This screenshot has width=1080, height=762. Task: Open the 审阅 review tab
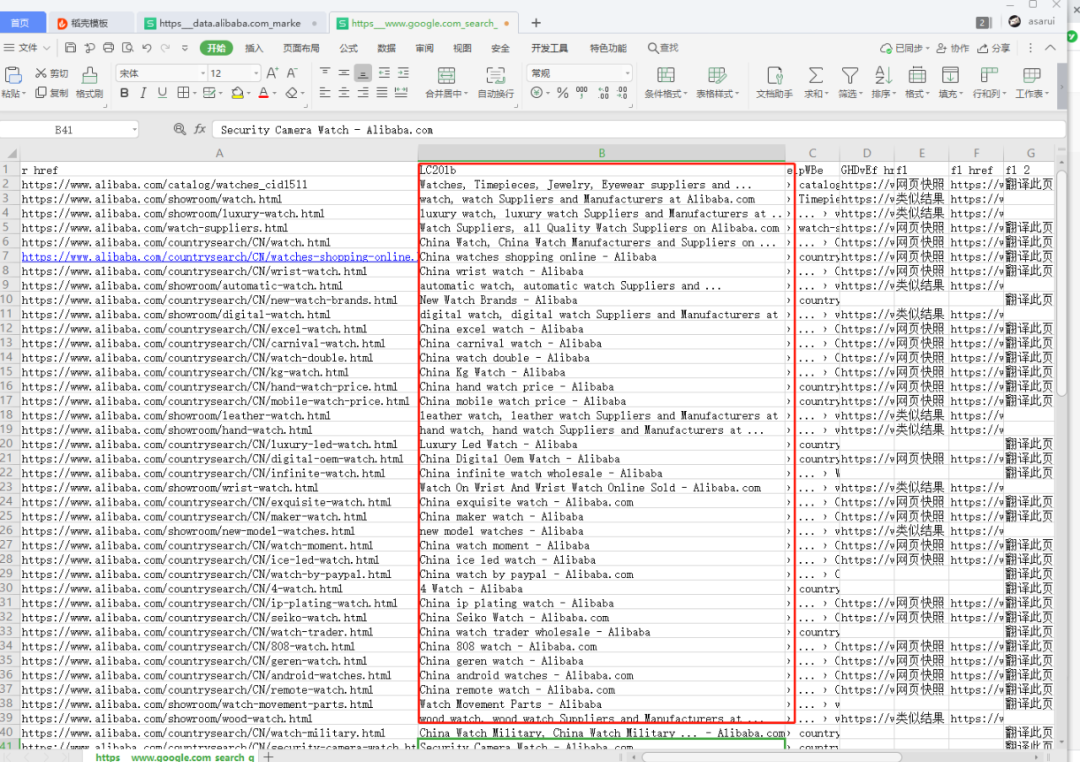click(x=424, y=48)
